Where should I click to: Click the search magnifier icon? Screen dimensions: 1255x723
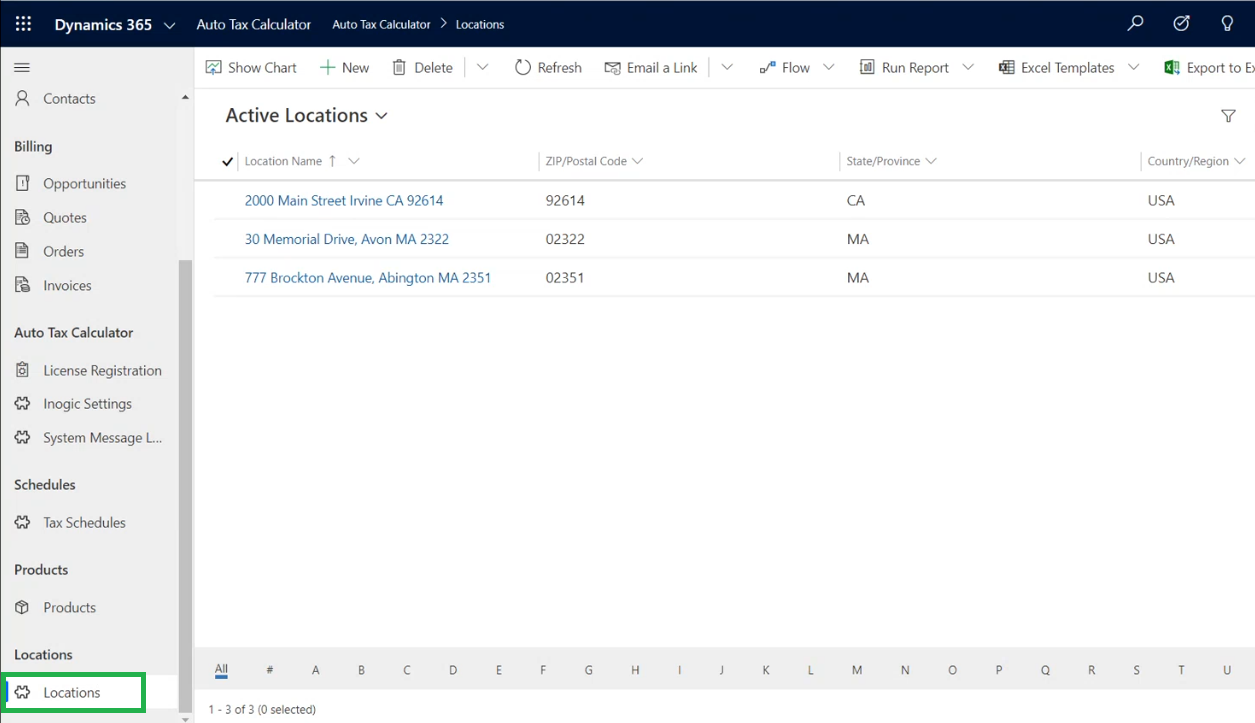[1135, 23]
